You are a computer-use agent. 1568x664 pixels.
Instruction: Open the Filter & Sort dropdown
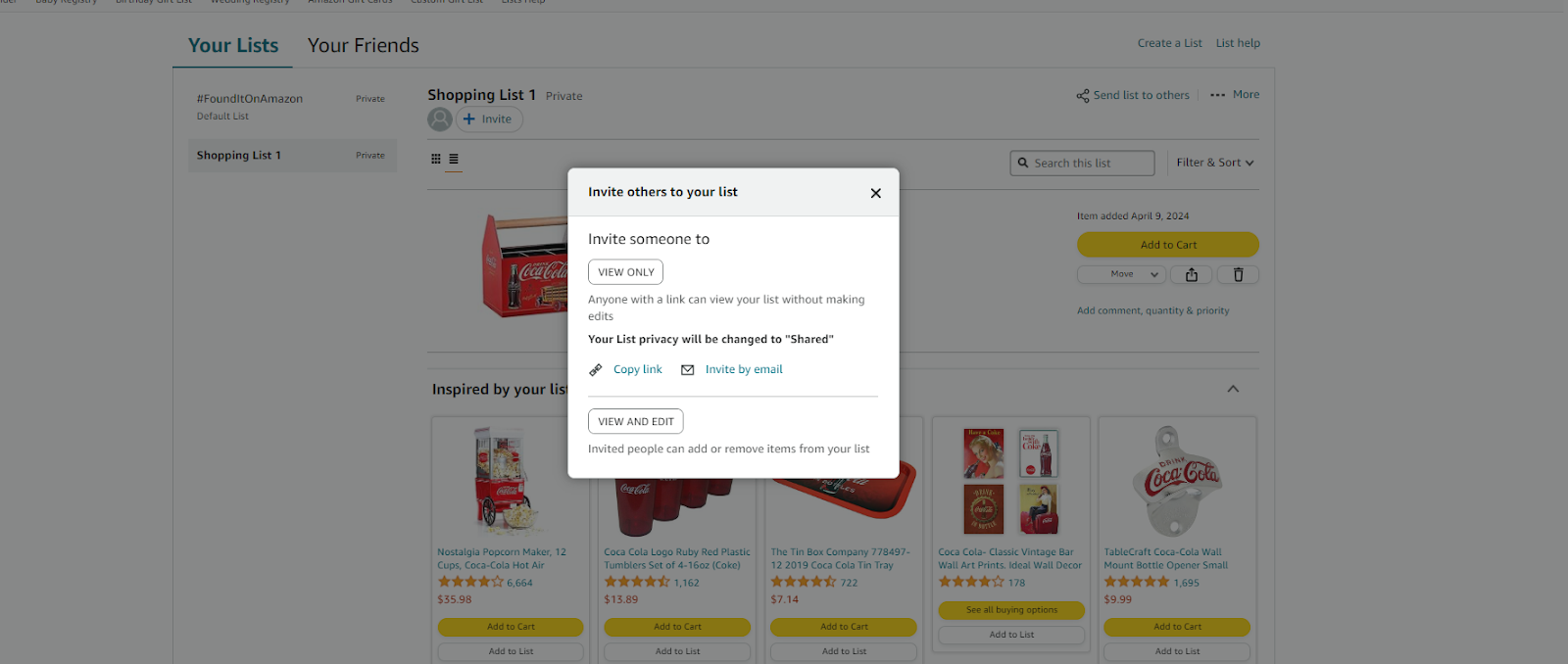[1214, 162]
